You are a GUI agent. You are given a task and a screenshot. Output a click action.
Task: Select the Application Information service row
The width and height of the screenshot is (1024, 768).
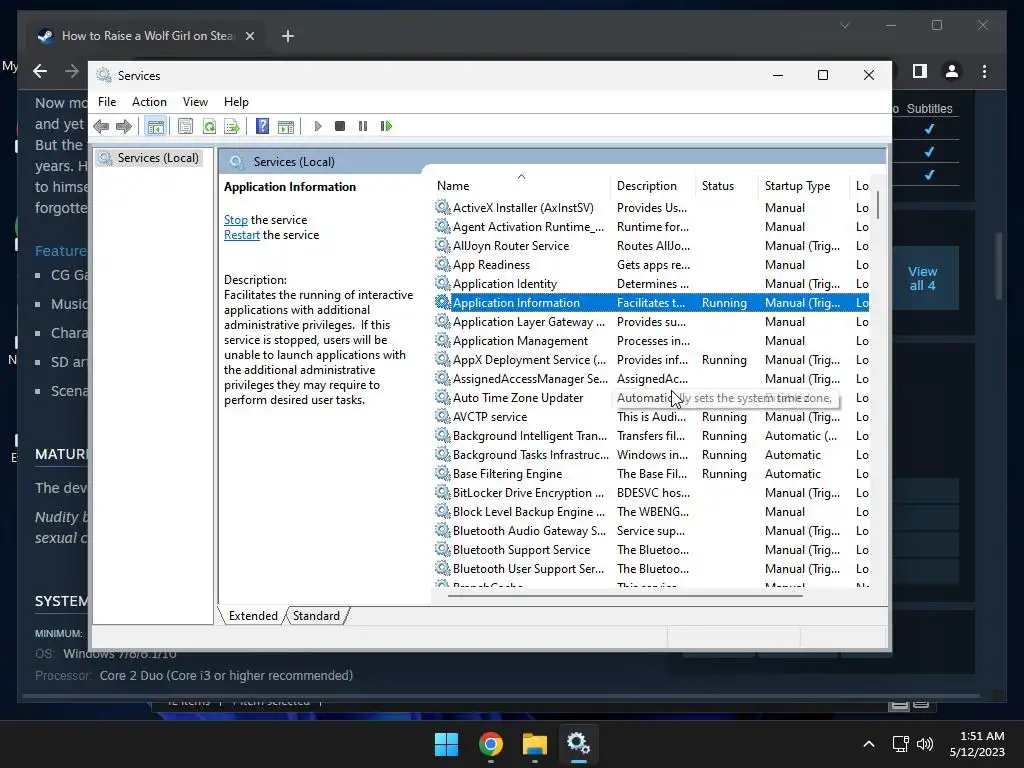point(651,302)
